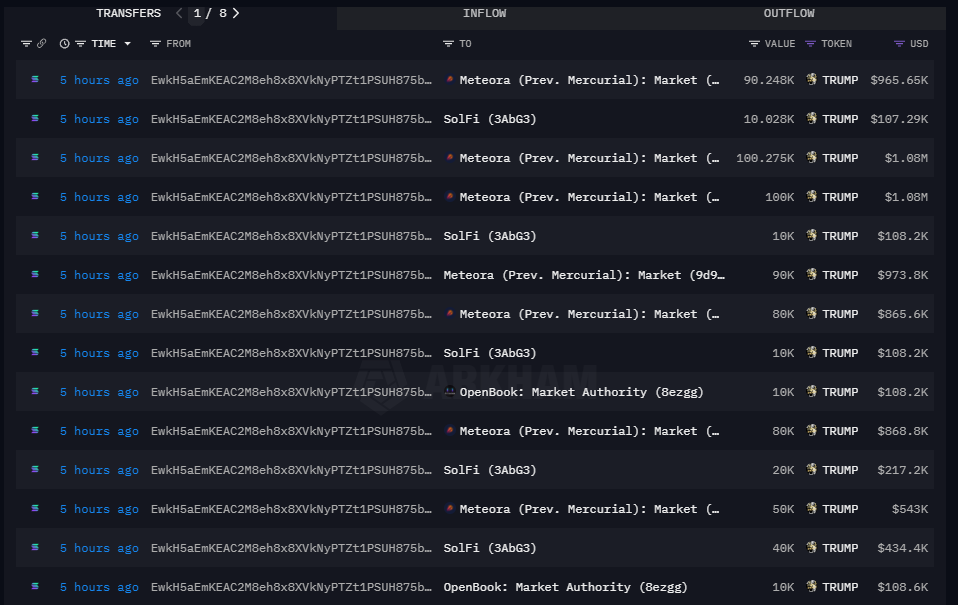Select the TRANSFERS tab
The image size is (959, 605).
click(128, 14)
